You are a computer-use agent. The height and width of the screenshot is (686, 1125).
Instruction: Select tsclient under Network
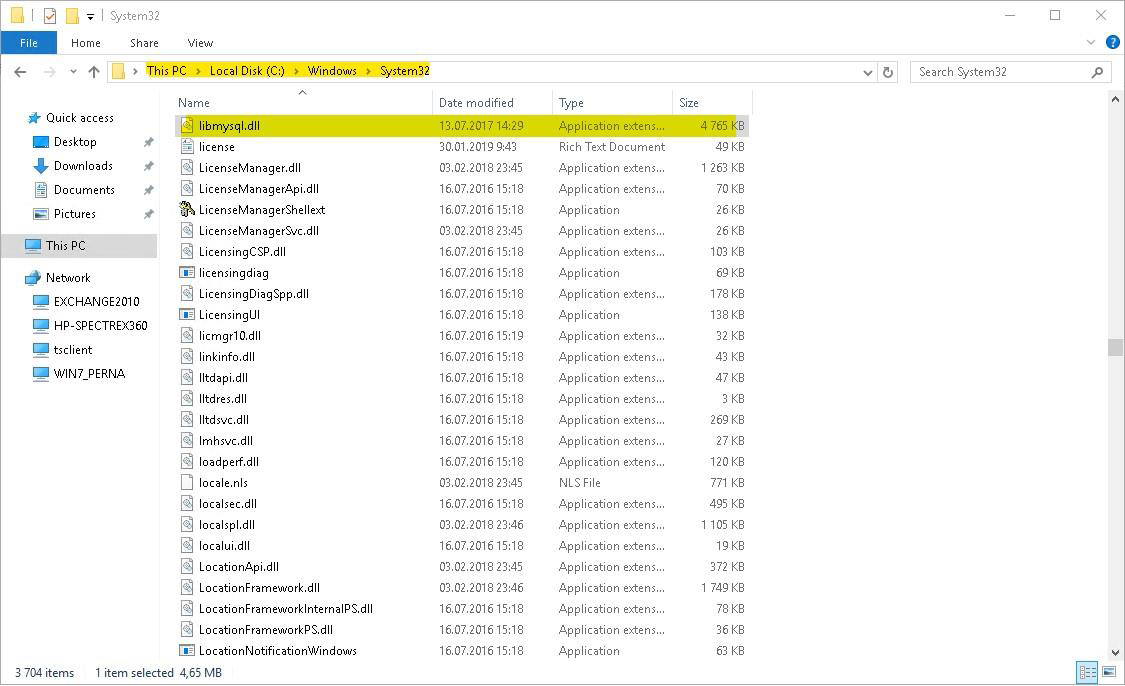pyautogui.click(x=72, y=349)
